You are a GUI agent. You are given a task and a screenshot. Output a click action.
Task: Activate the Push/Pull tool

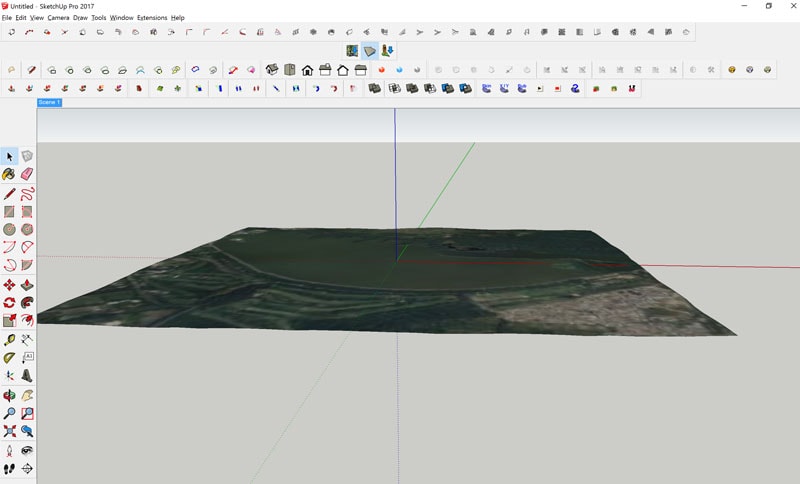coord(27,285)
